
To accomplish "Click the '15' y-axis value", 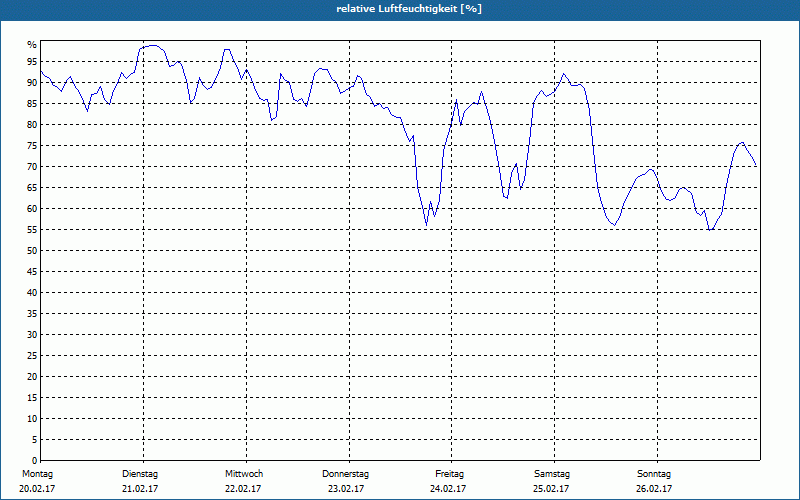I will (x=32, y=397).
